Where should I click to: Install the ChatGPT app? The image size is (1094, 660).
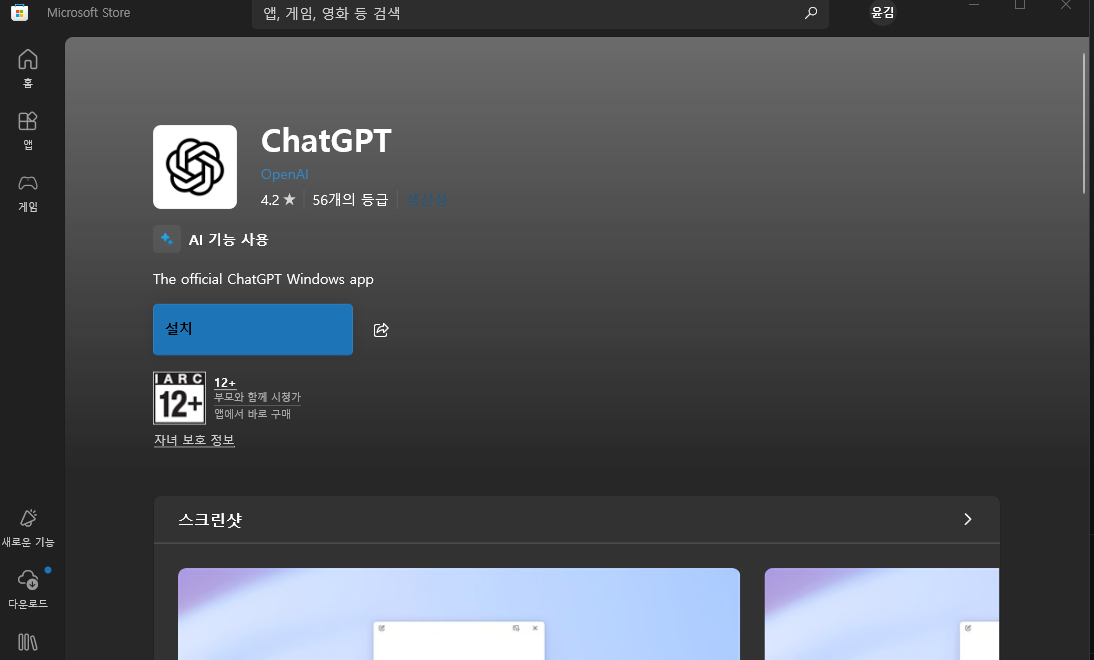click(253, 329)
